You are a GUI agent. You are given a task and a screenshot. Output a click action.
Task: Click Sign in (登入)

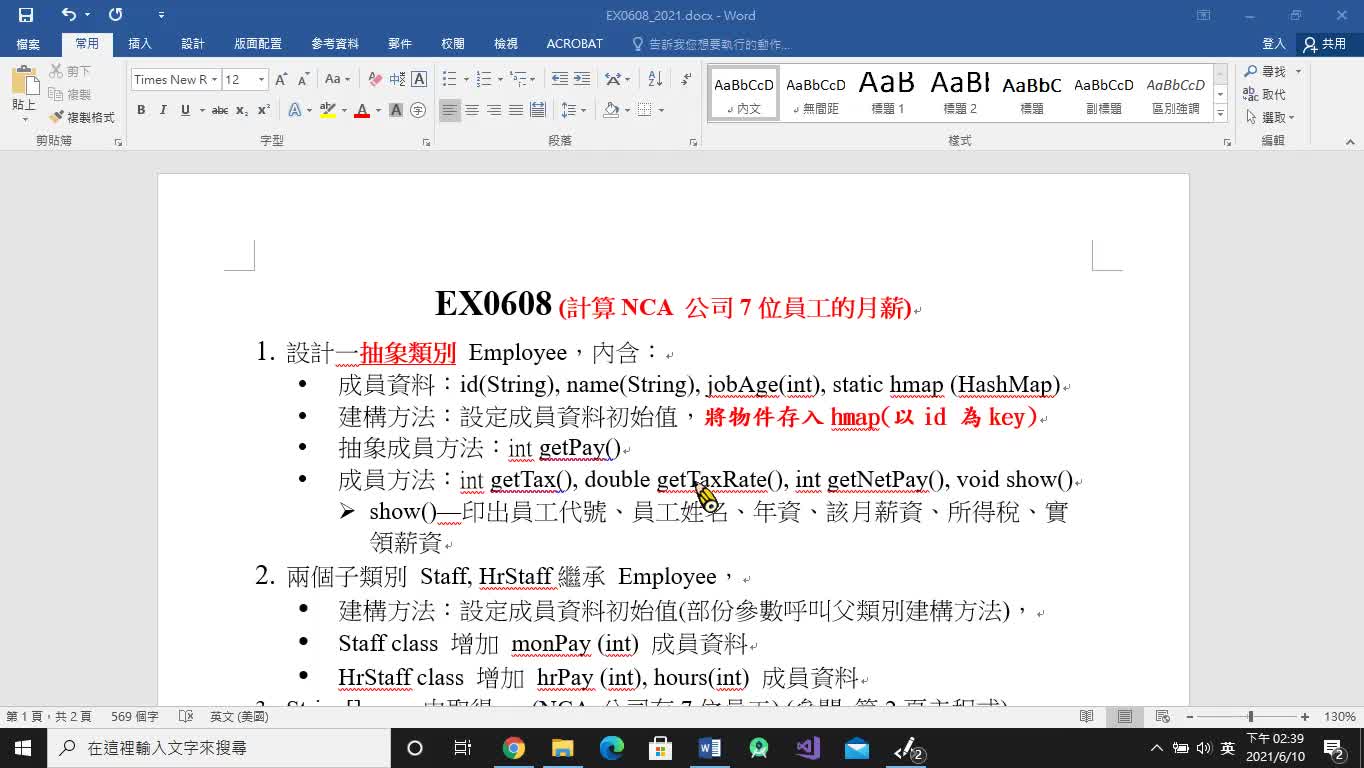(x=1274, y=44)
